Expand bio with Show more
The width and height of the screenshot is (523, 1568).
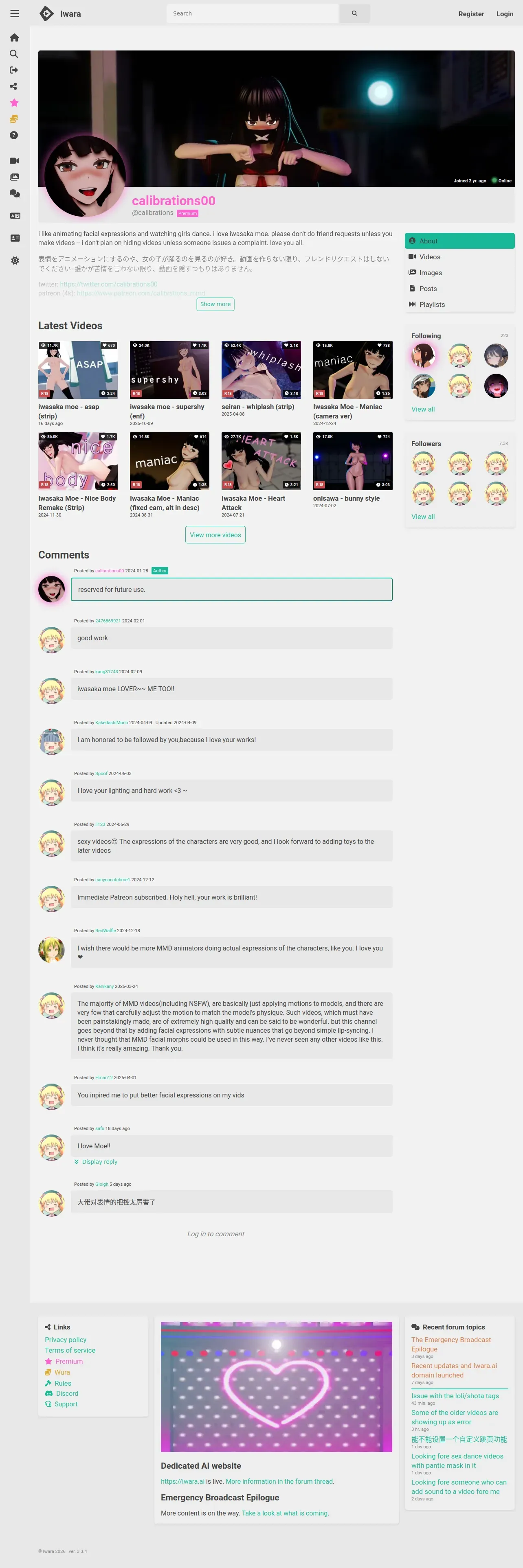[215, 304]
